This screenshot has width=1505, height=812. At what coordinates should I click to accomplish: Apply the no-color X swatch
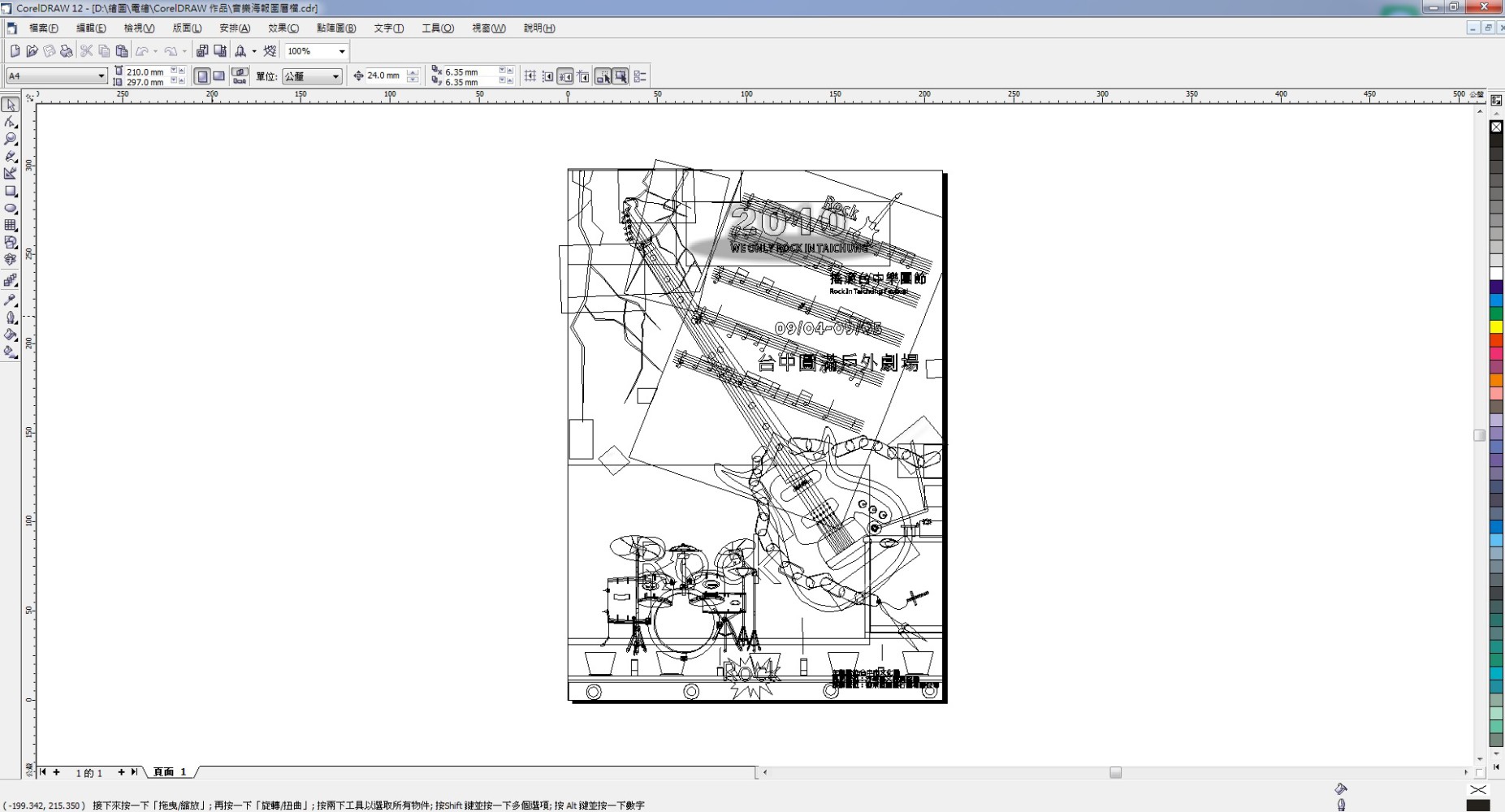pos(1496,127)
